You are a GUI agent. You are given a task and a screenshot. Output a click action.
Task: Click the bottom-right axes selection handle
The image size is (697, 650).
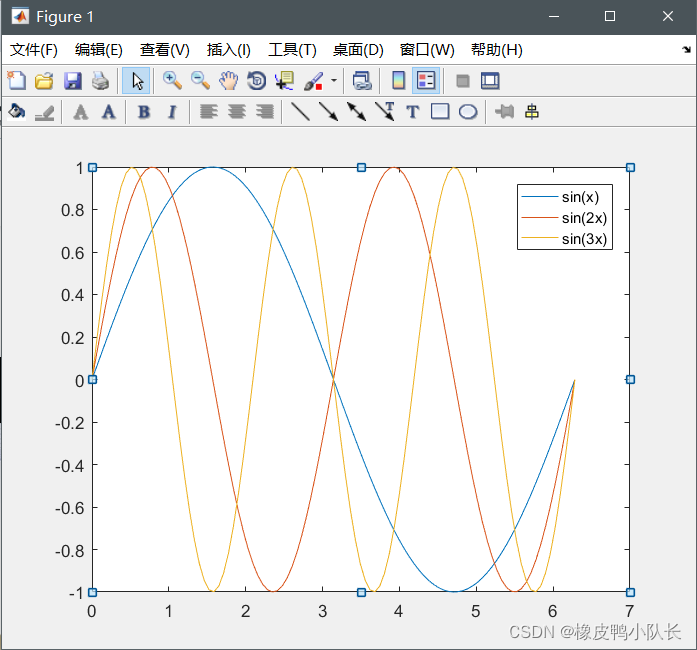click(x=630, y=592)
